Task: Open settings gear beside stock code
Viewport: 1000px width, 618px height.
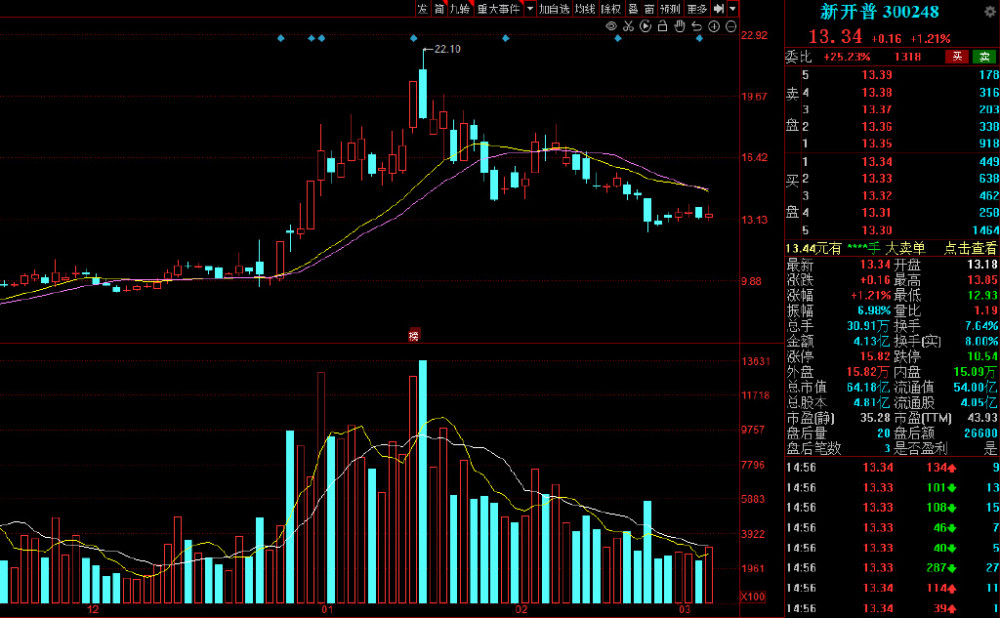Action: (x=990, y=12)
